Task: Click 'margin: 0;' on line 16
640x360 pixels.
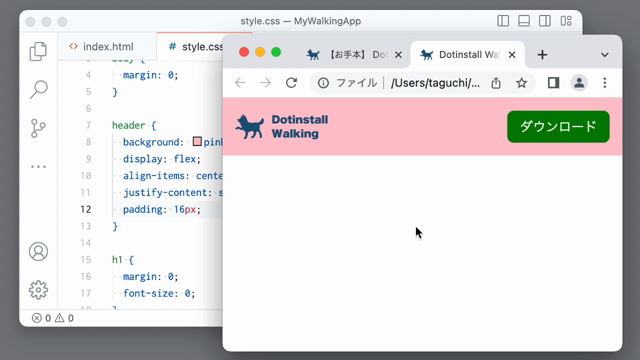Action: (x=150, y=276)
